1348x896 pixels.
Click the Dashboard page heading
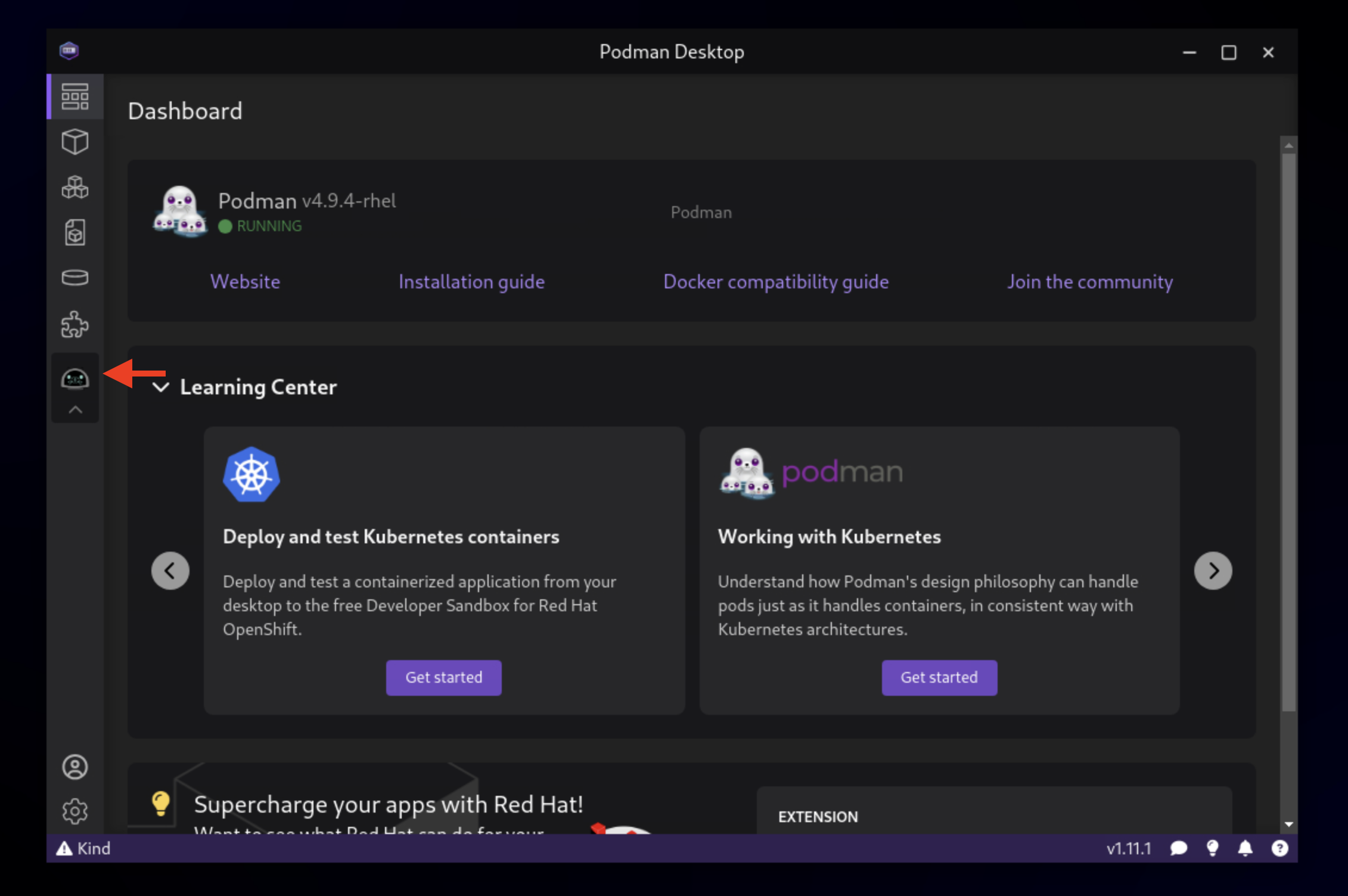click(x=185, y=111)
